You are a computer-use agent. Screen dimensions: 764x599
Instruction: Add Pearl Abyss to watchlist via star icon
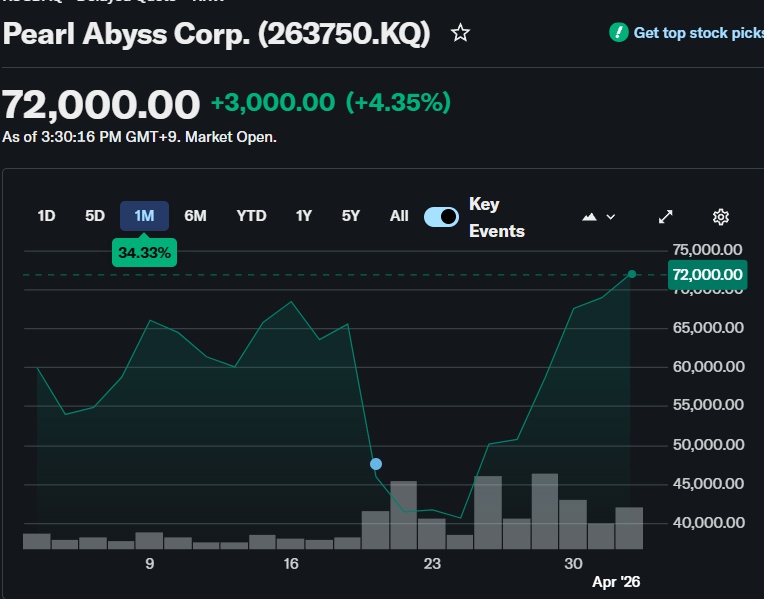[x=460, y=34]
